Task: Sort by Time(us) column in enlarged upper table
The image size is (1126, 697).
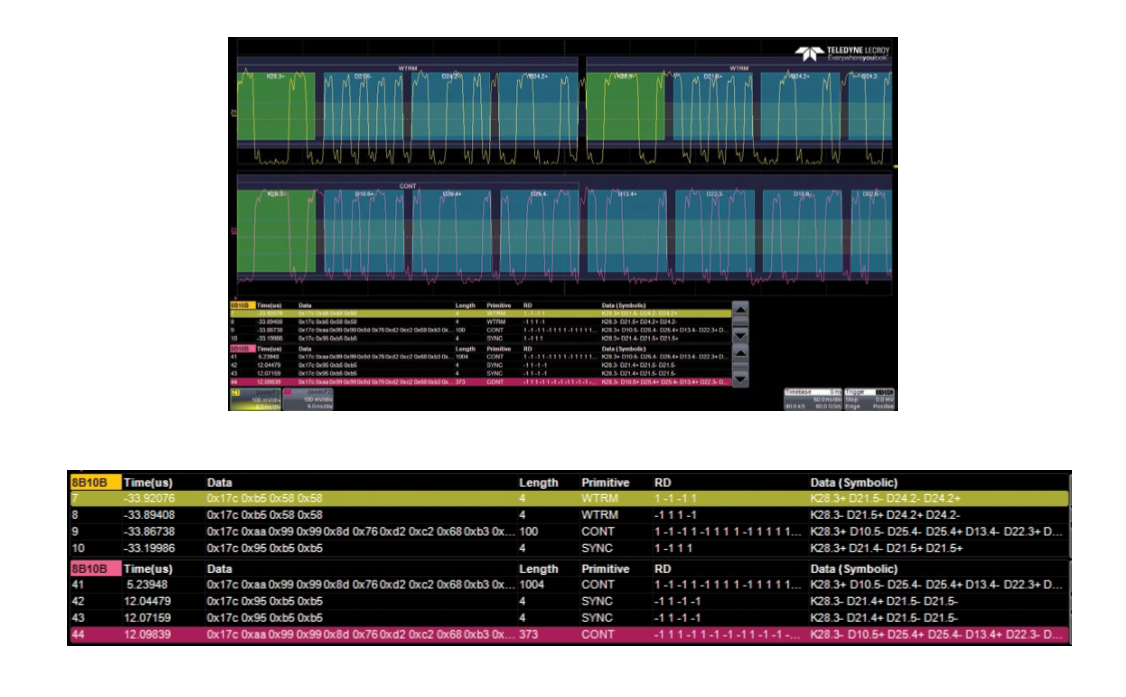Action: [147, 482]
